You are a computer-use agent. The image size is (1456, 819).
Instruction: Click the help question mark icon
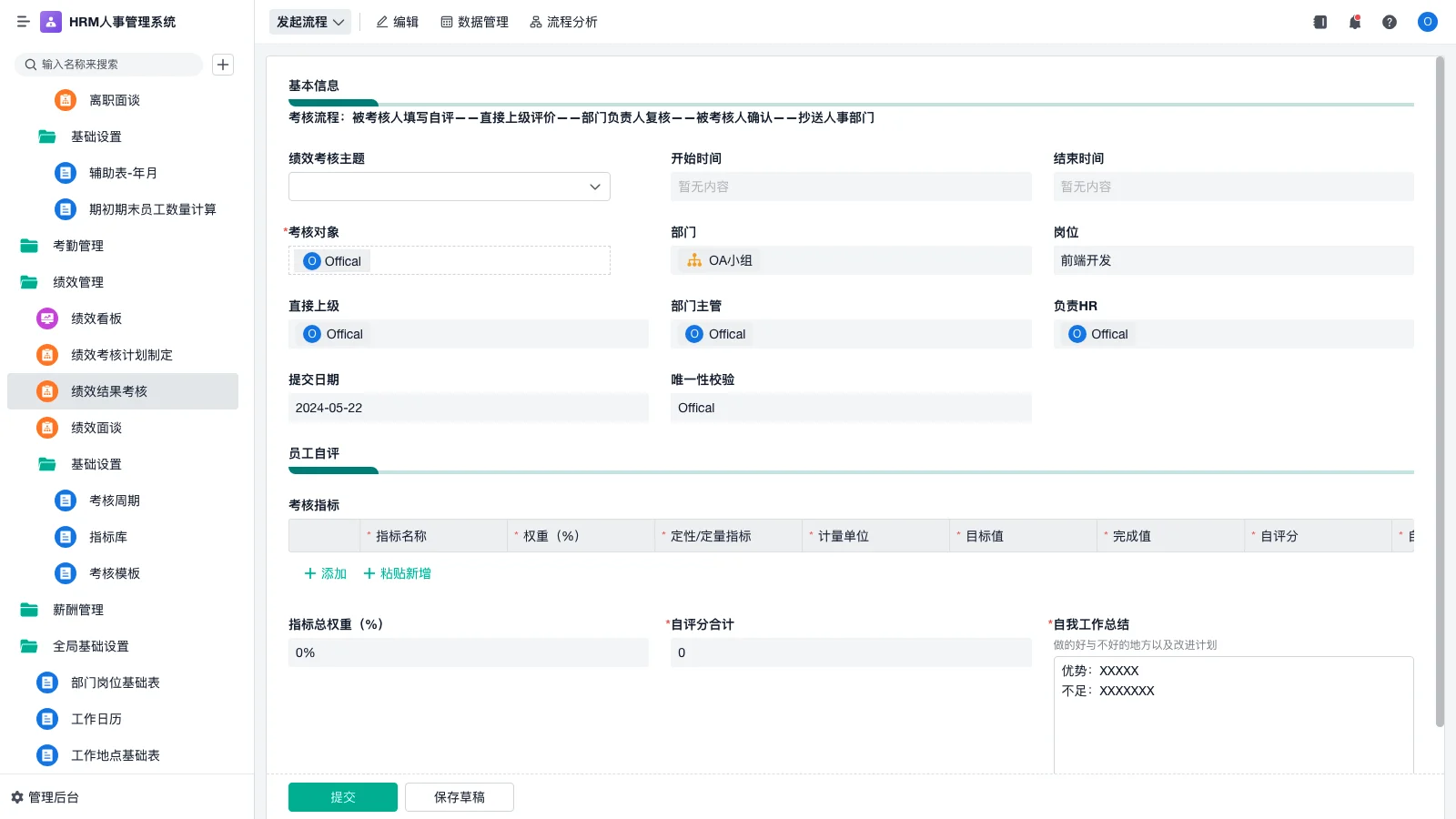tap(1390, 22)
